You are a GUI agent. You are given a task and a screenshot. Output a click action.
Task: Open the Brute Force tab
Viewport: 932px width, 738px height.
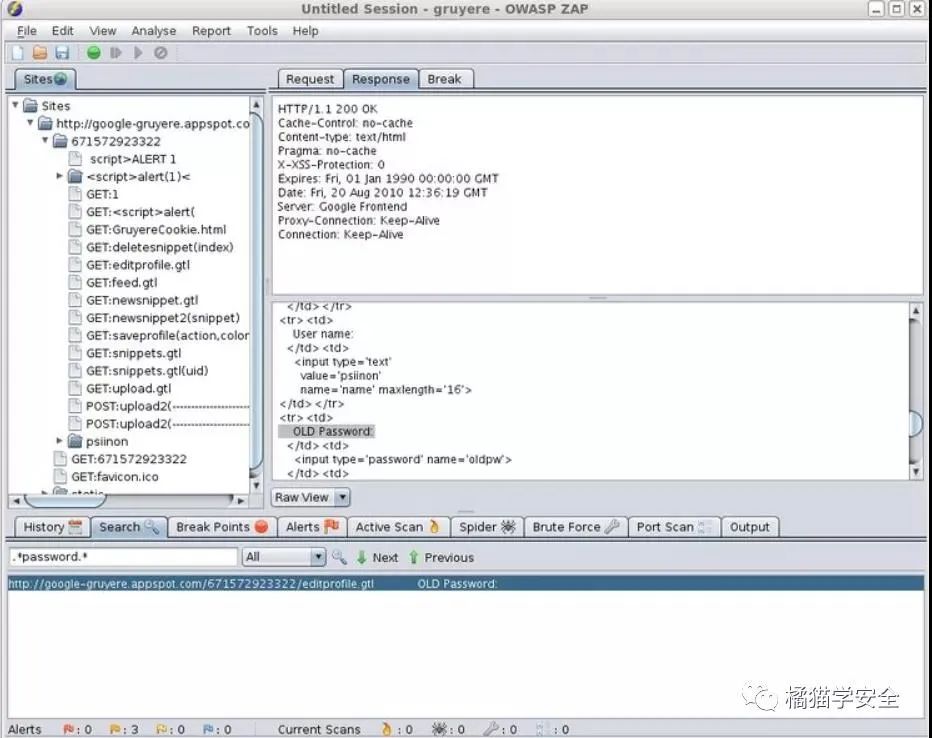pos(575,527)
